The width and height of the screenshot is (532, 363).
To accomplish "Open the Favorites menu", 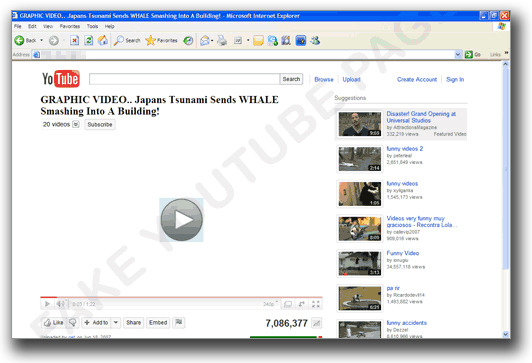I will (70, 26).
